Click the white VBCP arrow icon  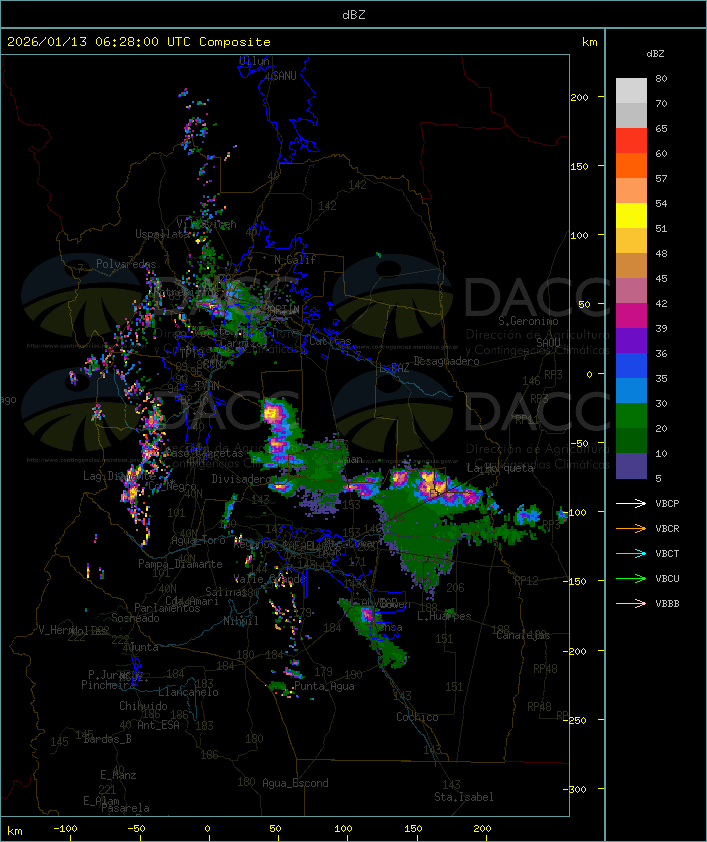tap(631, 503)
